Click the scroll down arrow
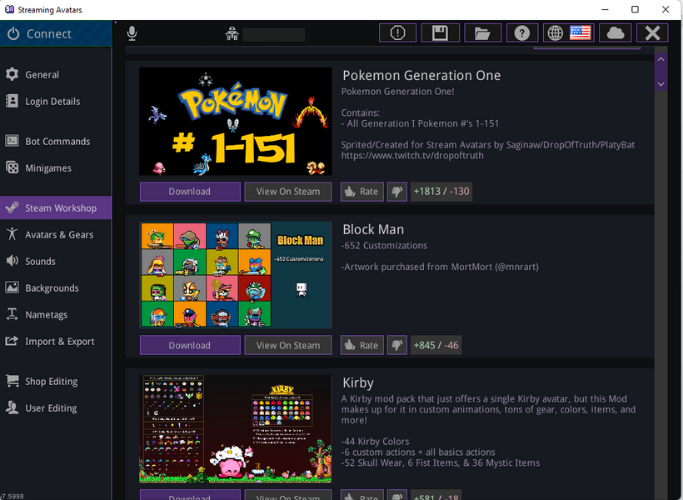The width and height of the screenshot is (683, 500). 661,84
